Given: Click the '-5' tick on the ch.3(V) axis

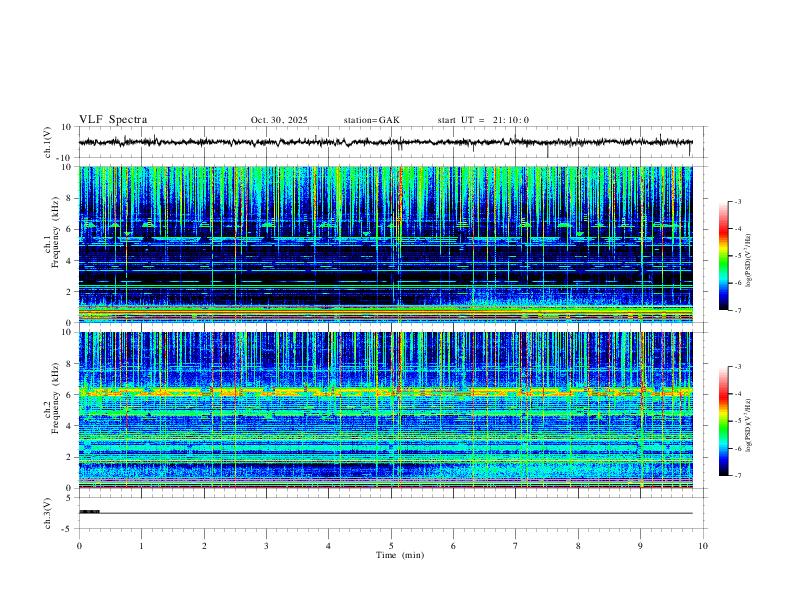Looking at the screenshot, I should coord(68,529).
